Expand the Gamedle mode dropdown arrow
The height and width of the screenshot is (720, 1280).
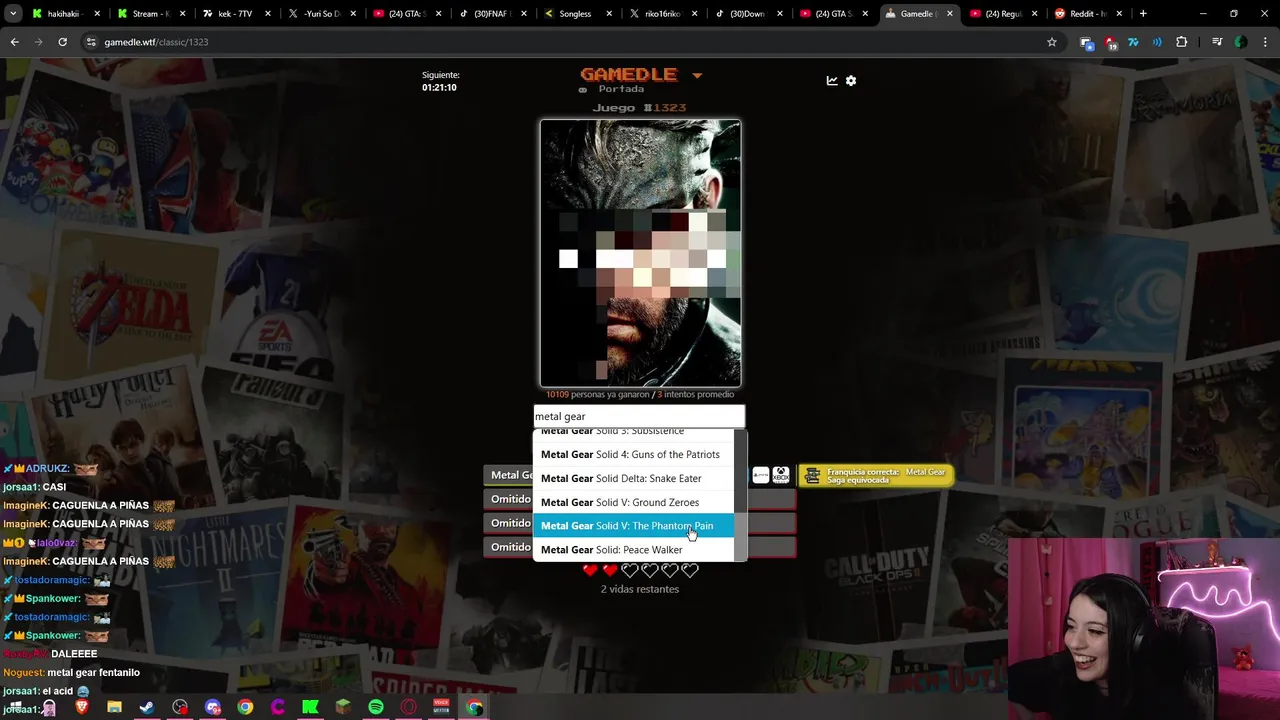coord(697,76)
